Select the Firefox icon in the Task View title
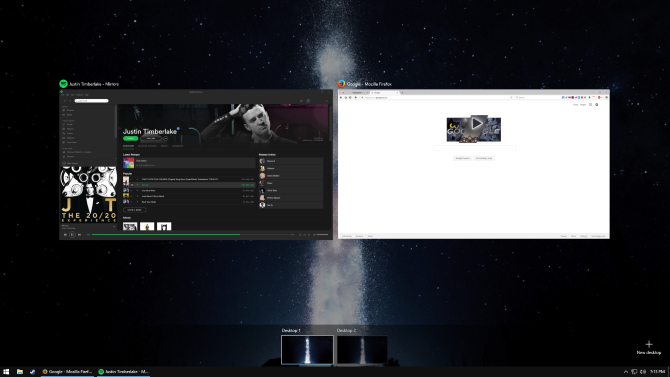The height and width of the screenshot is (377, 670). pyautogui.click(x=341, y=84)
